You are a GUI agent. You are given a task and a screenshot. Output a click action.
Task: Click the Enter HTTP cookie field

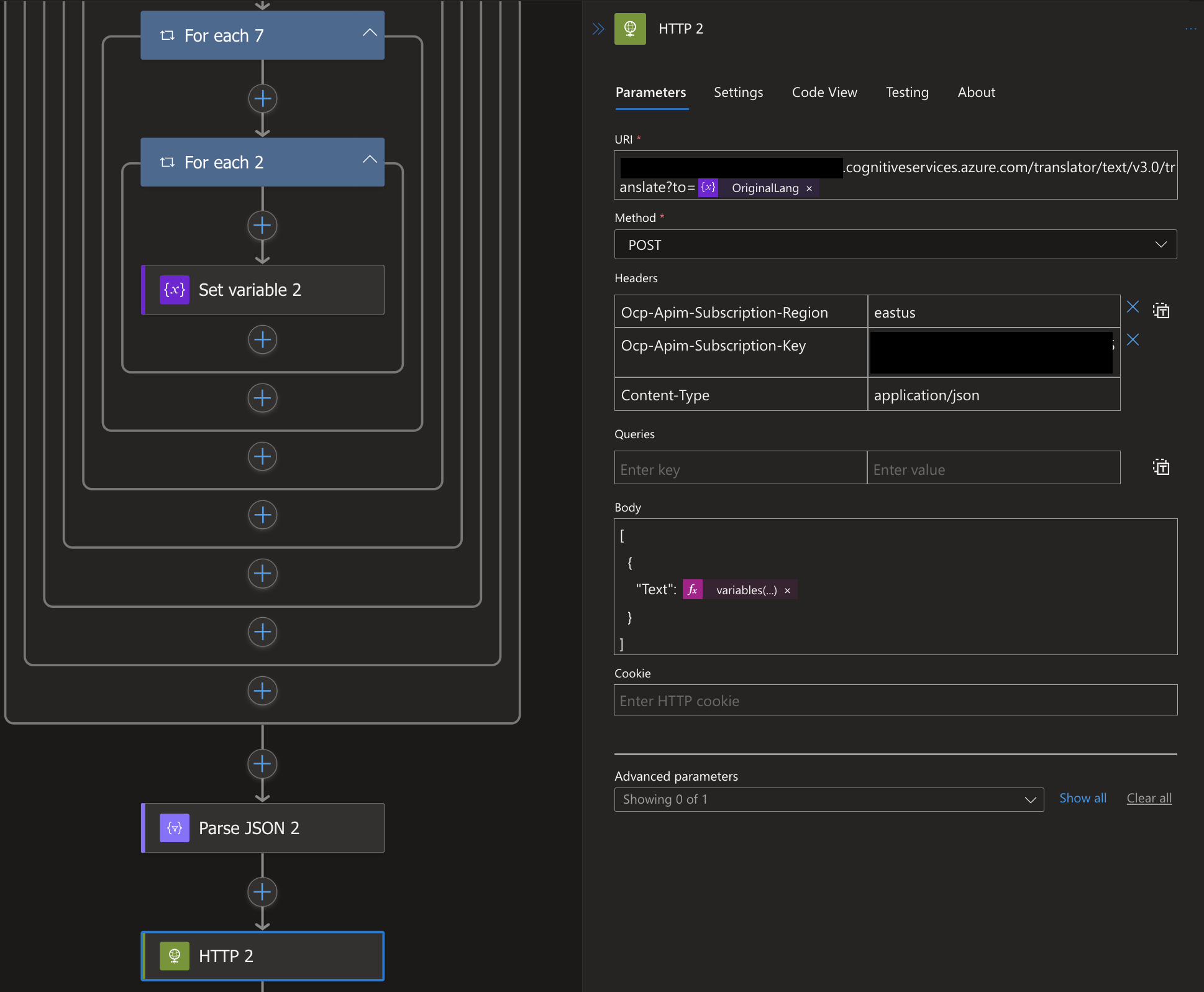(895, 700)
